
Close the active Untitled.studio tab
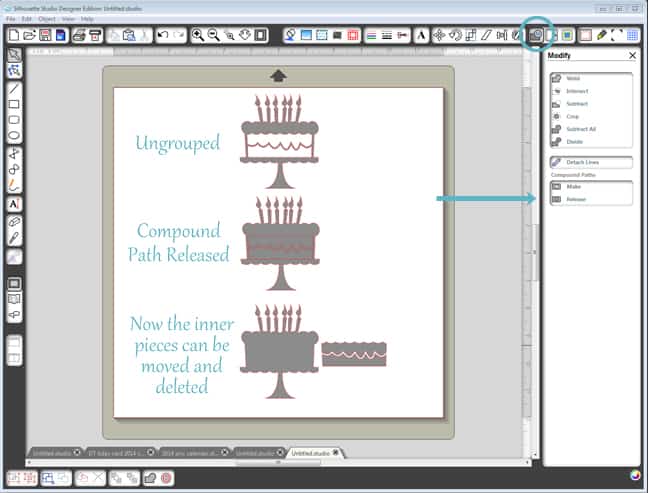pyautogui.click(x=336, y=453)
